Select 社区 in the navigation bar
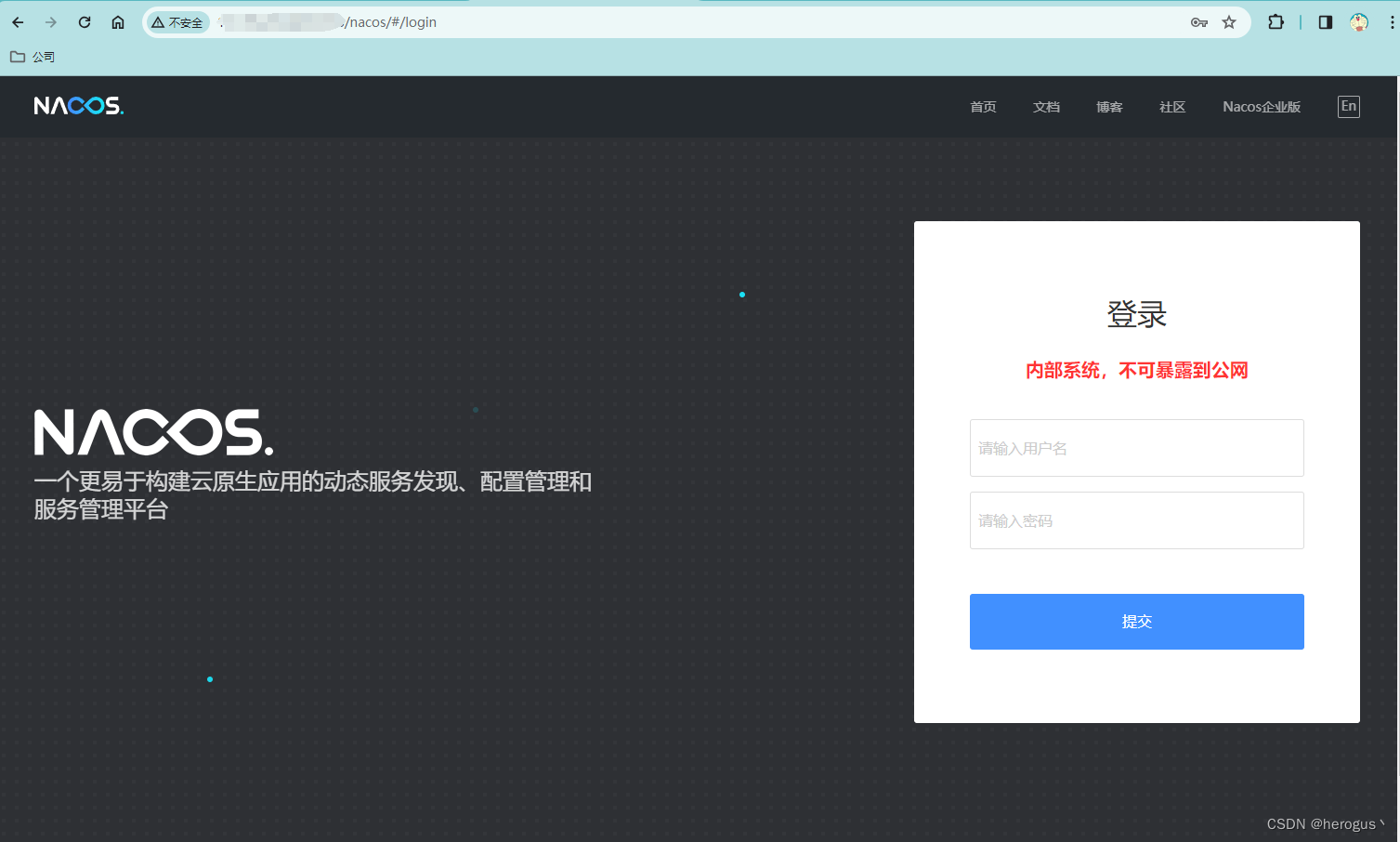The width and height of the screenshot is (1400, 842). pos(1171,107)
